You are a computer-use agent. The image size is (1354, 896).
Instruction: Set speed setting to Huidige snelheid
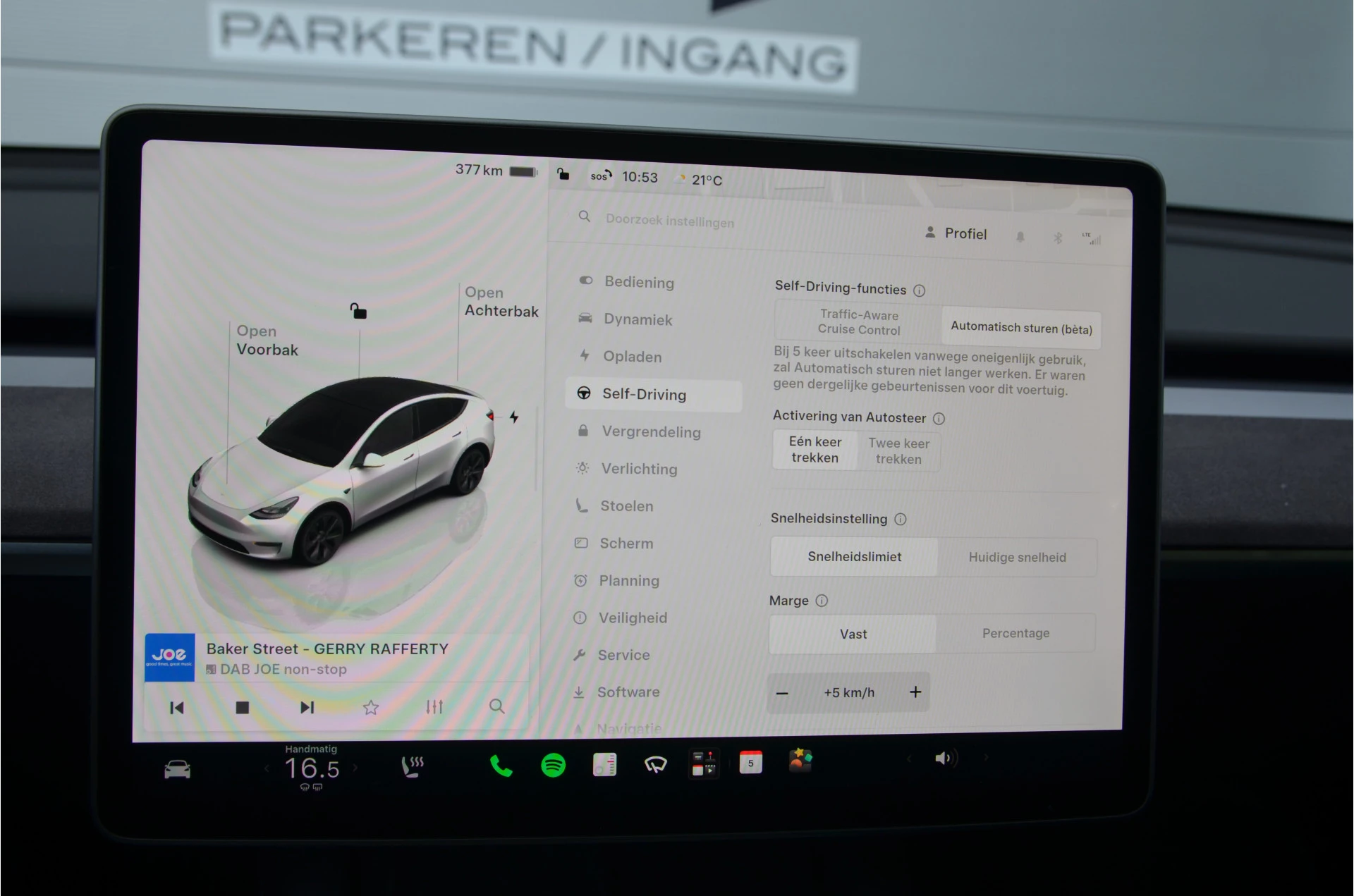1017,558
